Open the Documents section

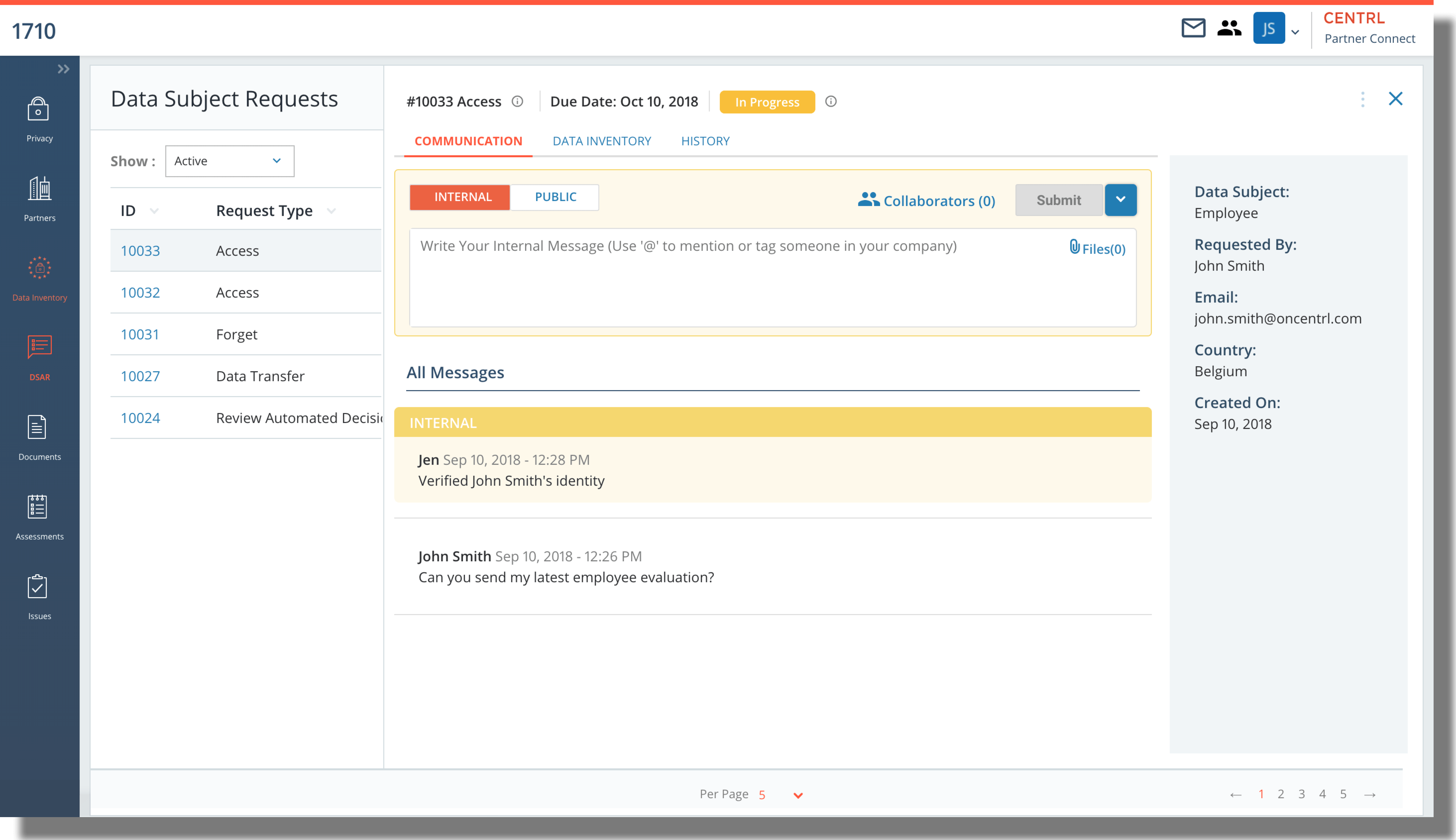pyautogui.click(x=39, y=438)
